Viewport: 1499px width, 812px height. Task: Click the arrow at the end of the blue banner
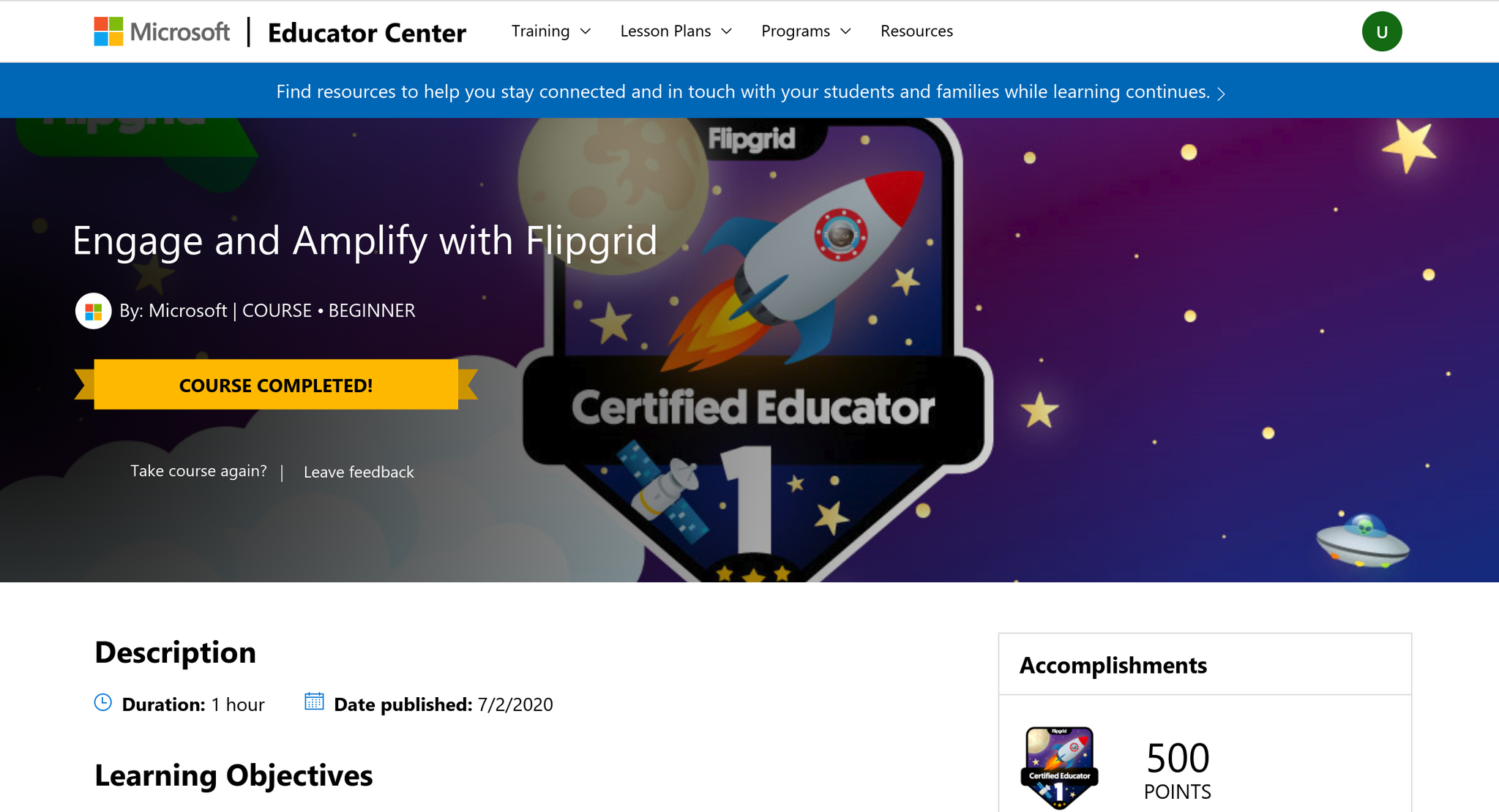point(1221,93)
